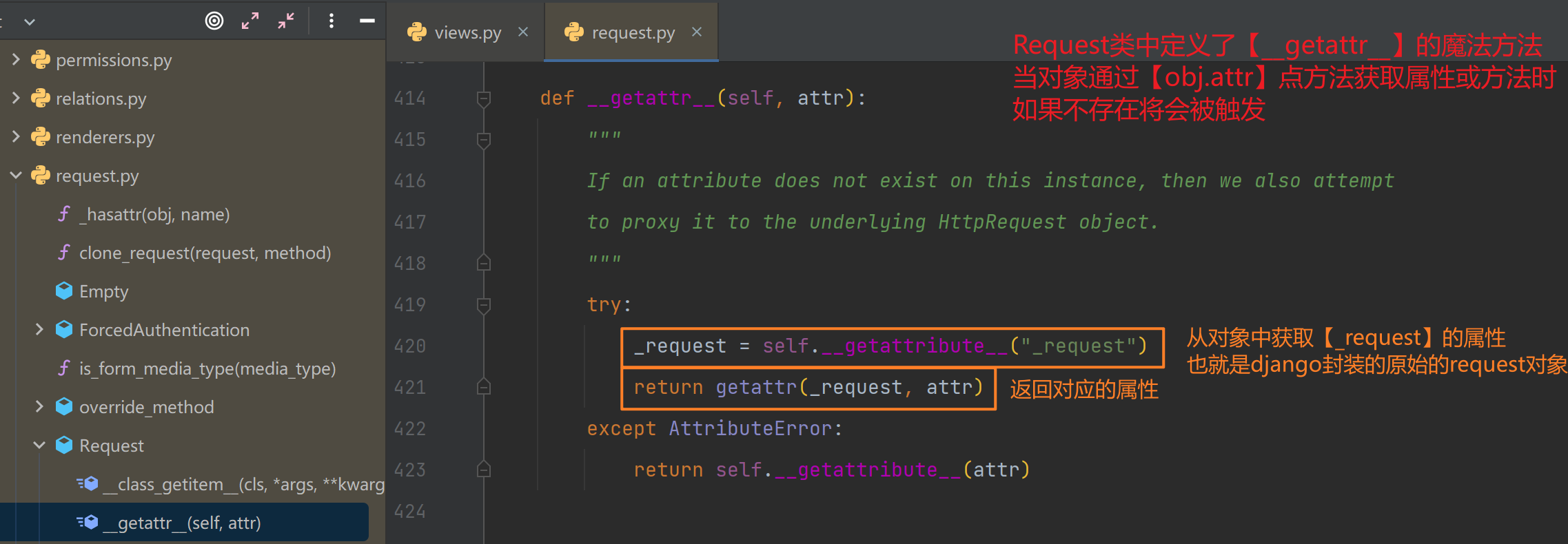The image size is (1568, 544).
Task: Click the class icon beside Empty
Action: (64, 291)
